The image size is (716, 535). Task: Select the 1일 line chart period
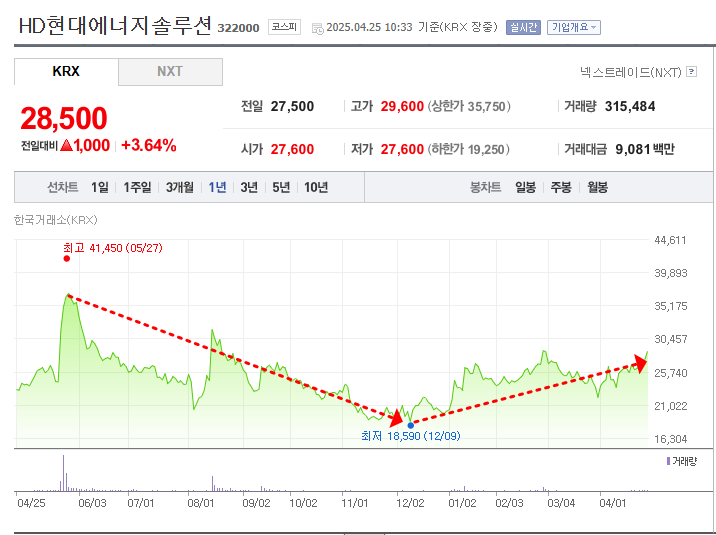[100, 187]
